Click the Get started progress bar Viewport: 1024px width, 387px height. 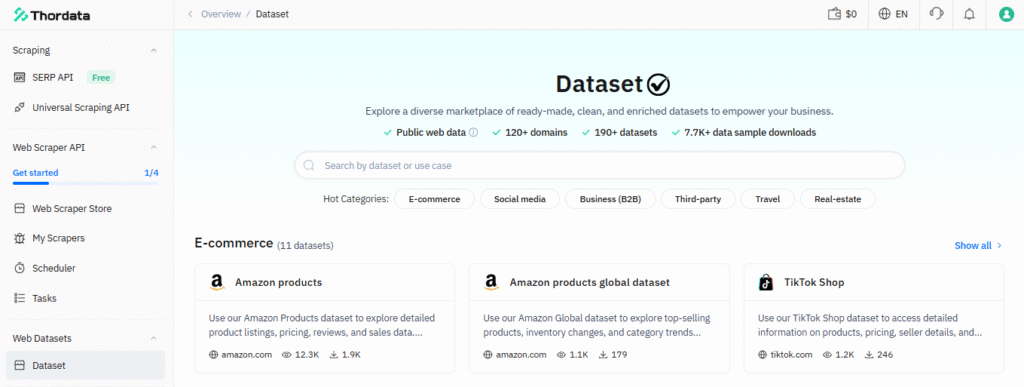[x=86, y=183]
